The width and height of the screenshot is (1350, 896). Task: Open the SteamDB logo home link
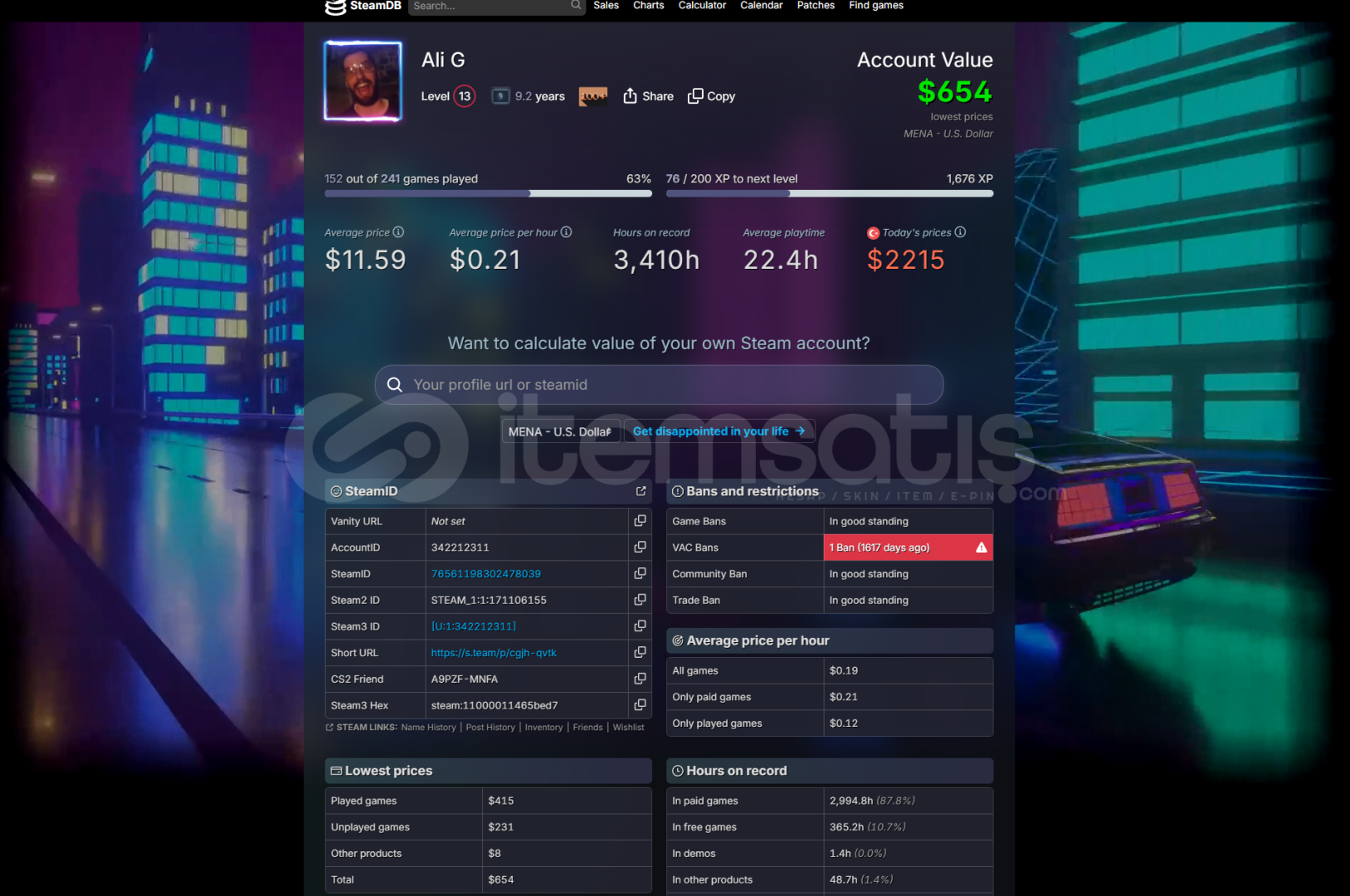coord(363,6)
